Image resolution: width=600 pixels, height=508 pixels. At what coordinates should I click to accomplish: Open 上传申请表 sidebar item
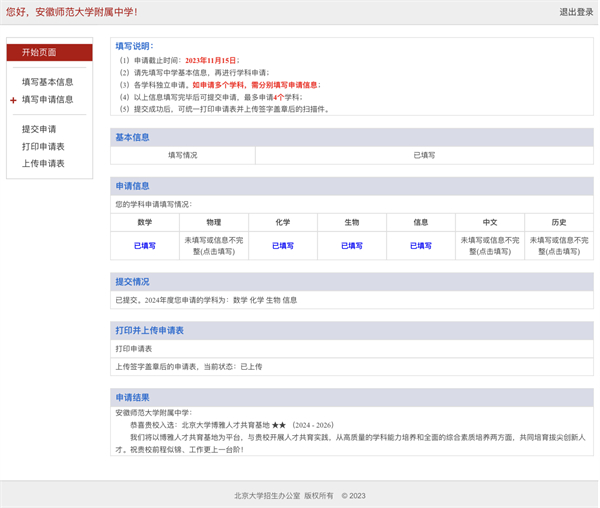pyautogui.click(x=43, y=164)
